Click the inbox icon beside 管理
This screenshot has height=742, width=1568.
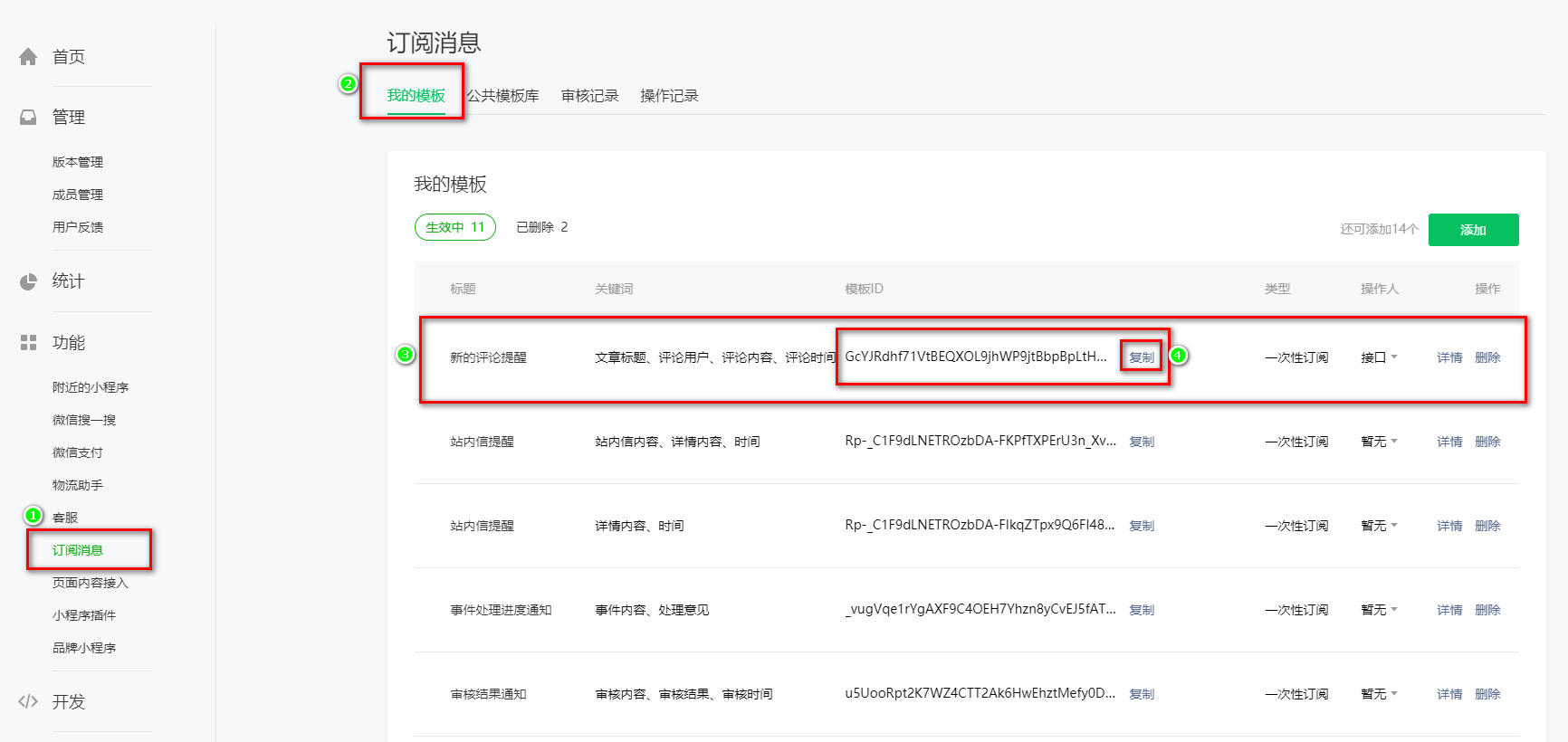28,118
